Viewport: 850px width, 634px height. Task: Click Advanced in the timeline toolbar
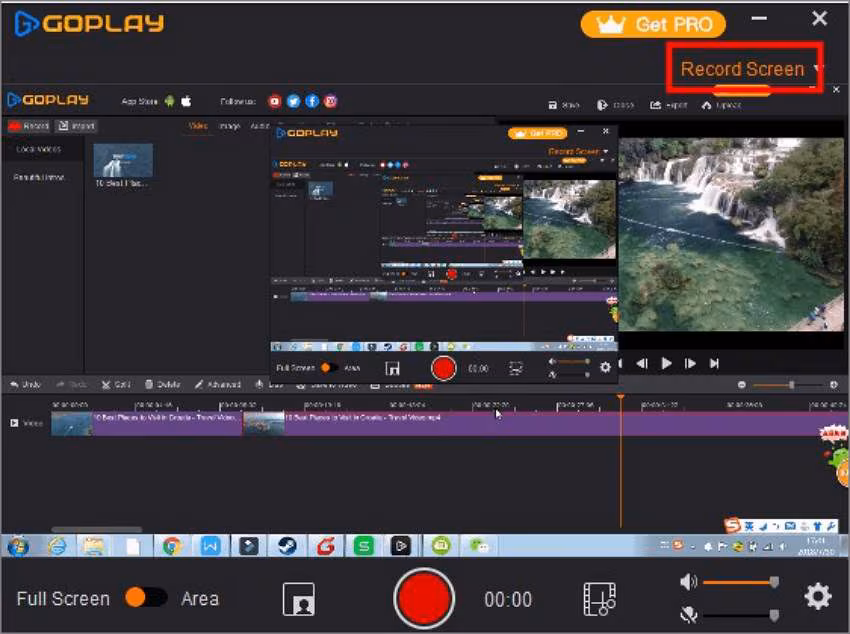(217, 385)
